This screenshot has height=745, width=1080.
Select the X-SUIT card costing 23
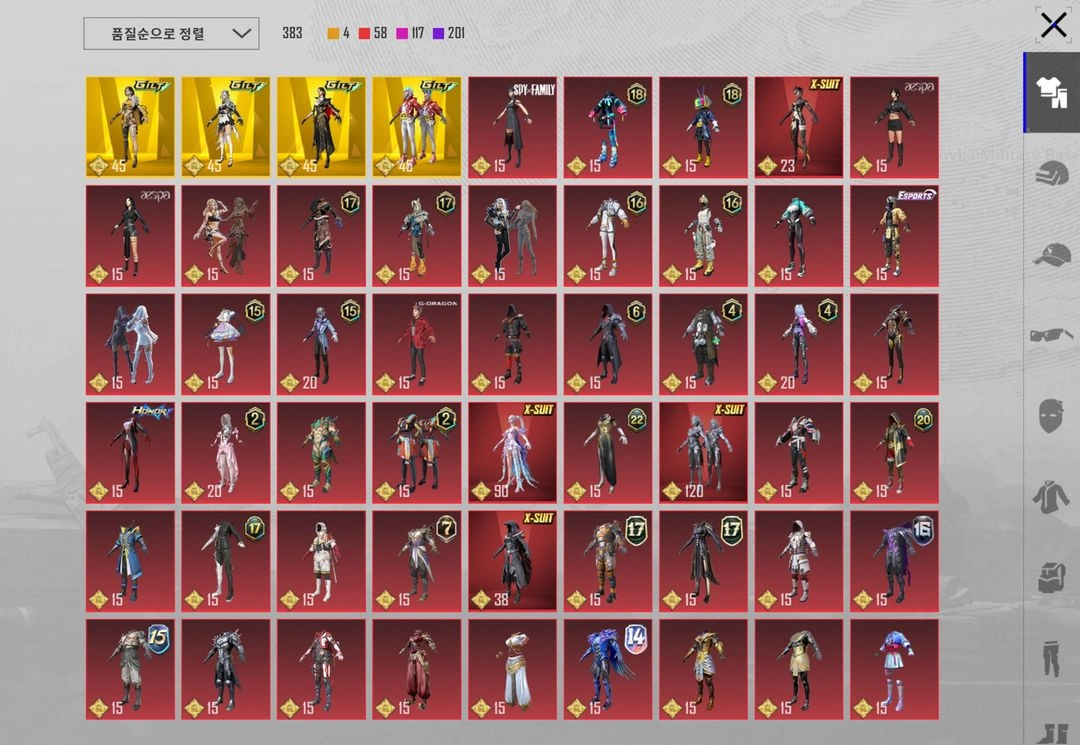coord(799,127)
